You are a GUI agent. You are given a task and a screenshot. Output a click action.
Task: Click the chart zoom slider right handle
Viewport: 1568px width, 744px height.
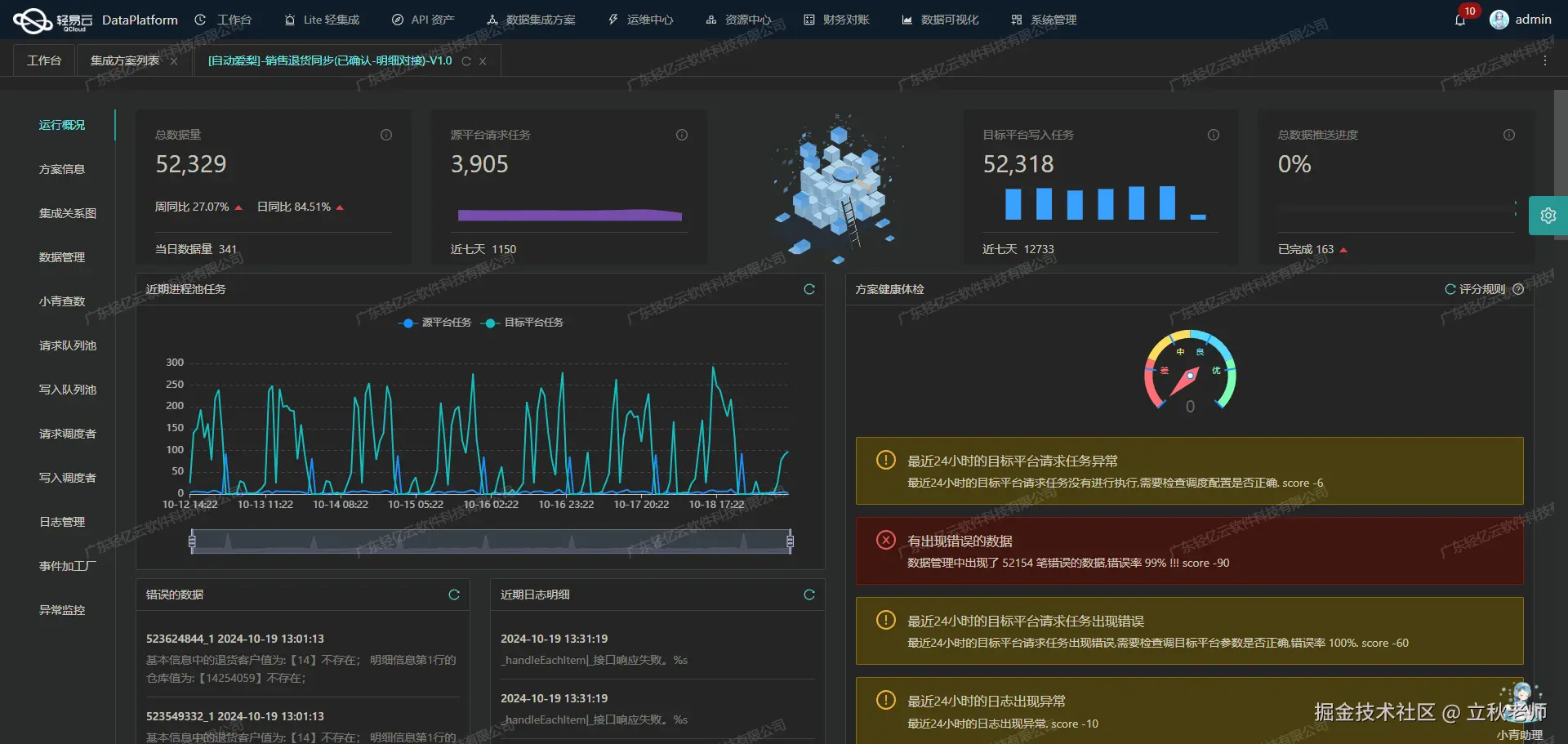[x=790, y=541]
